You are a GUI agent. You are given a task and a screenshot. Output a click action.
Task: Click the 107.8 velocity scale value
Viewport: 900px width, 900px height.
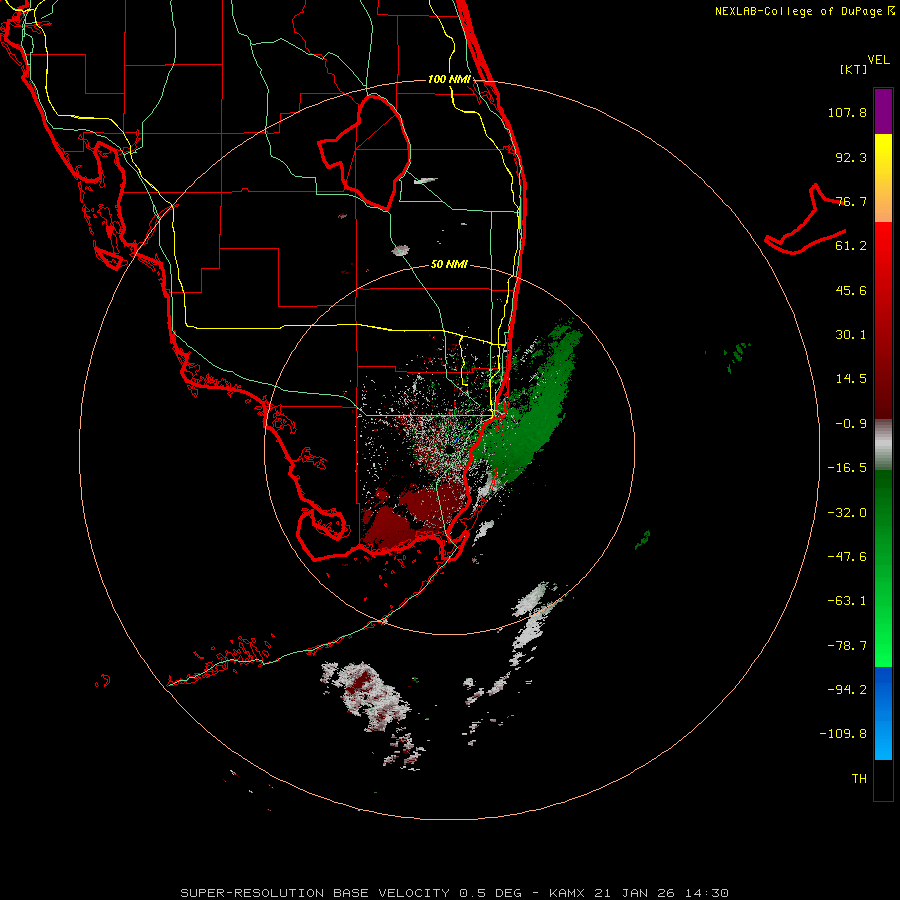[847, 112]
